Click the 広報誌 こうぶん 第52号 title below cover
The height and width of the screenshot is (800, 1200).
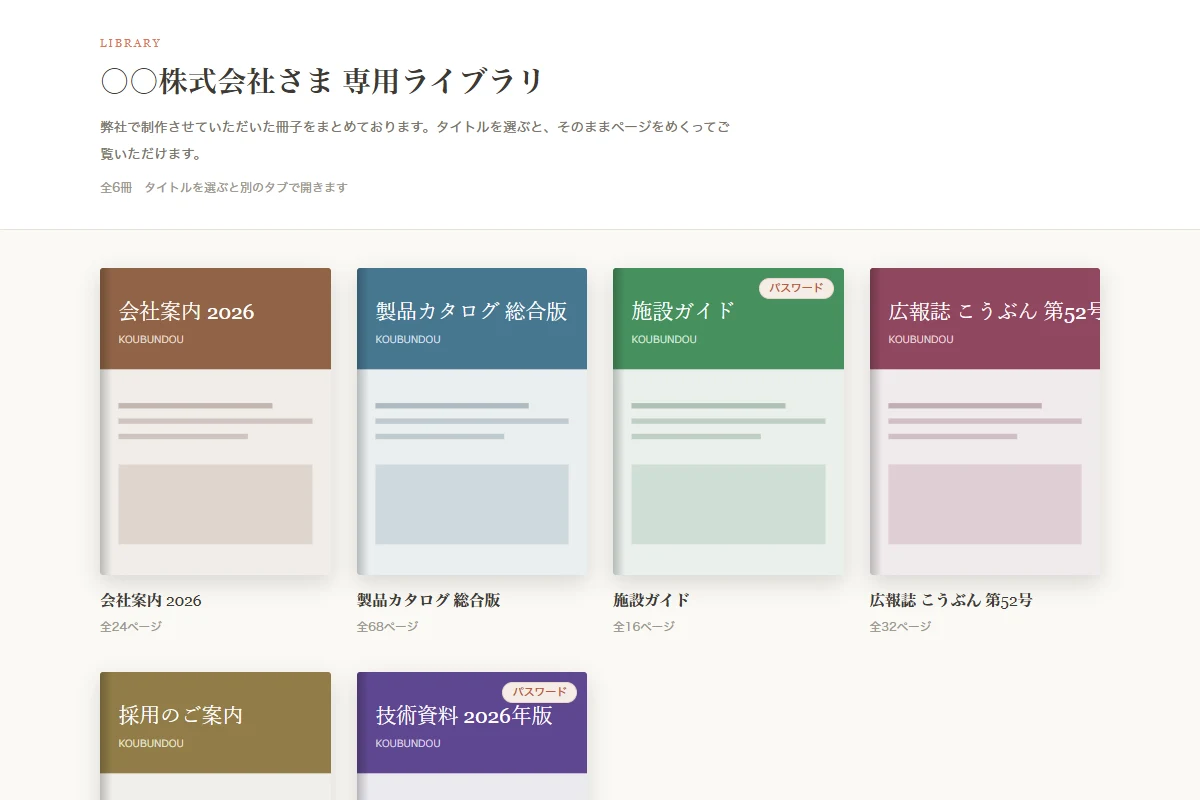point(951,601)
